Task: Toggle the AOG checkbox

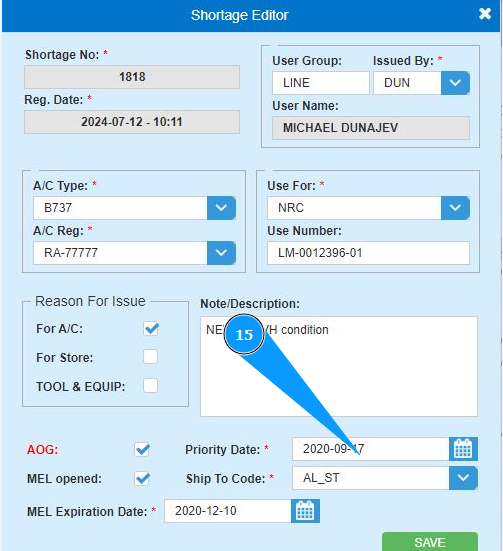Action: 142,449
